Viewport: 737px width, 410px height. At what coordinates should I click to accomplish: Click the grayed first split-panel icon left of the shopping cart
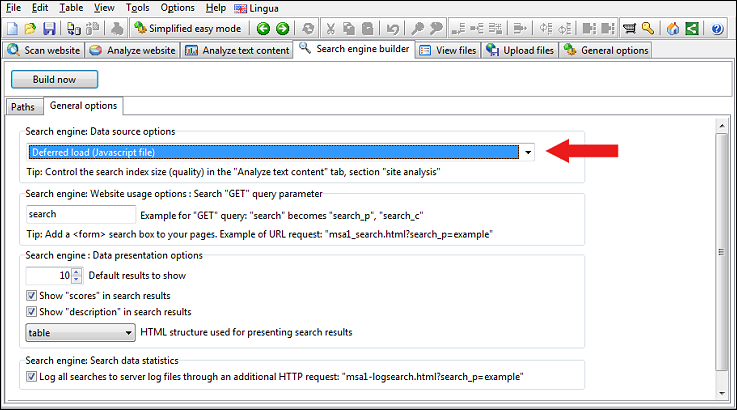tap(589, 29)
